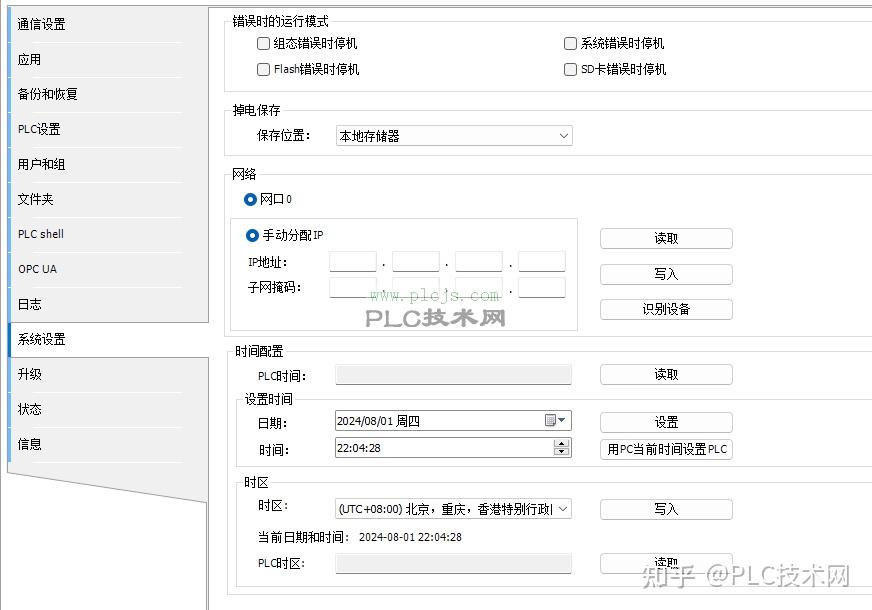The height and width of the screenshot is (610, 872).
Task: Click the PLC时区 display field
Action: [x=453, y=563]
